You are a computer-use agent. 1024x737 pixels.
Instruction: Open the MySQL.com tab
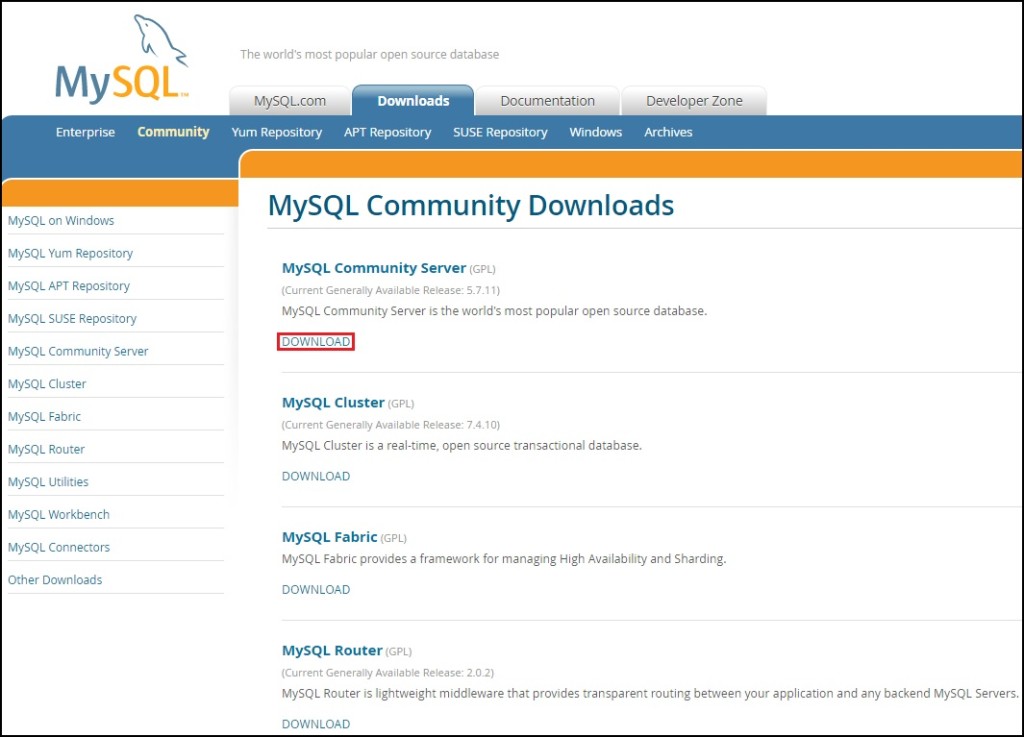pyautogui.click(x=290, y=101)
